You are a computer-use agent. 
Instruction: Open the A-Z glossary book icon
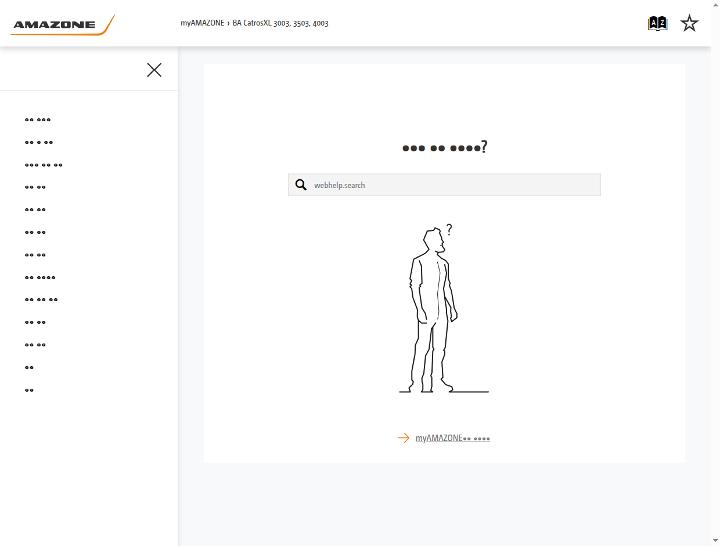[657, 23]
